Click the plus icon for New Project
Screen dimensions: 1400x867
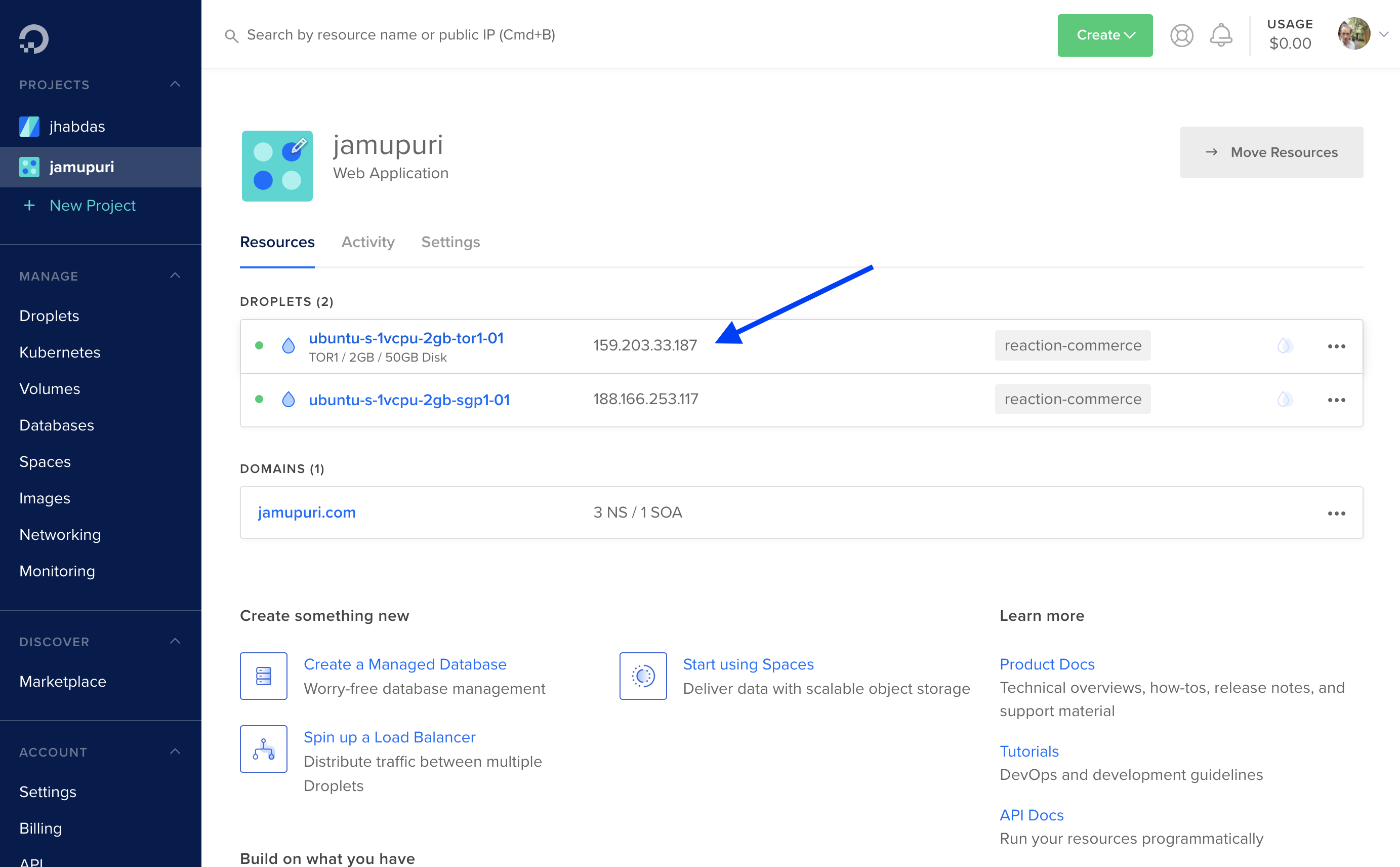[29, 205]
